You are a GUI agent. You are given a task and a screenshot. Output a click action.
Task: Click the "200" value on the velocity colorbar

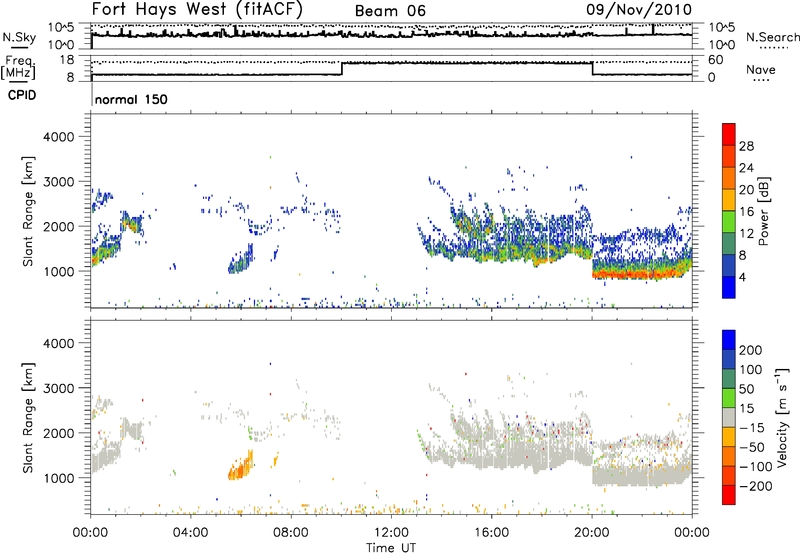click(751, 350)
